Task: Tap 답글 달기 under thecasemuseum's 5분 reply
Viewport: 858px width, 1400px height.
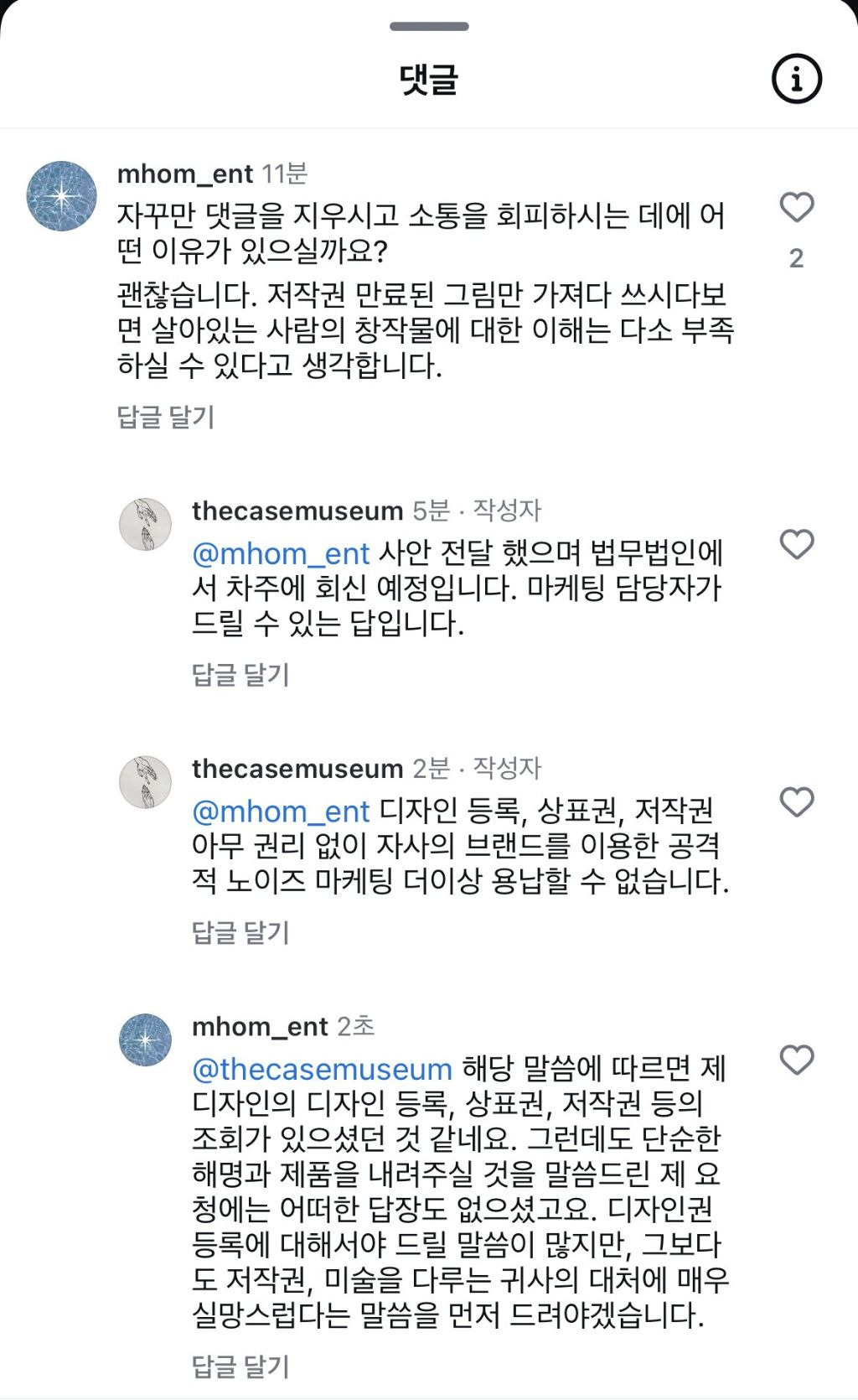Action: (240, 674)
